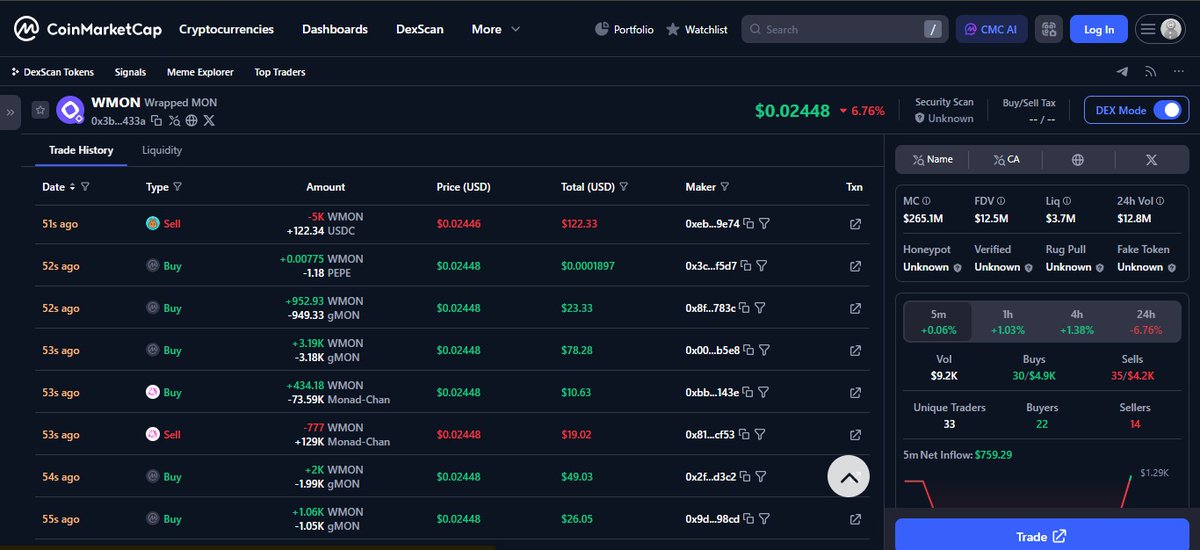The image size is (1200, 550).
Task: Open DexScan Tokens sub-navigation
Action: pyautogui.click(x=52, y=72)
